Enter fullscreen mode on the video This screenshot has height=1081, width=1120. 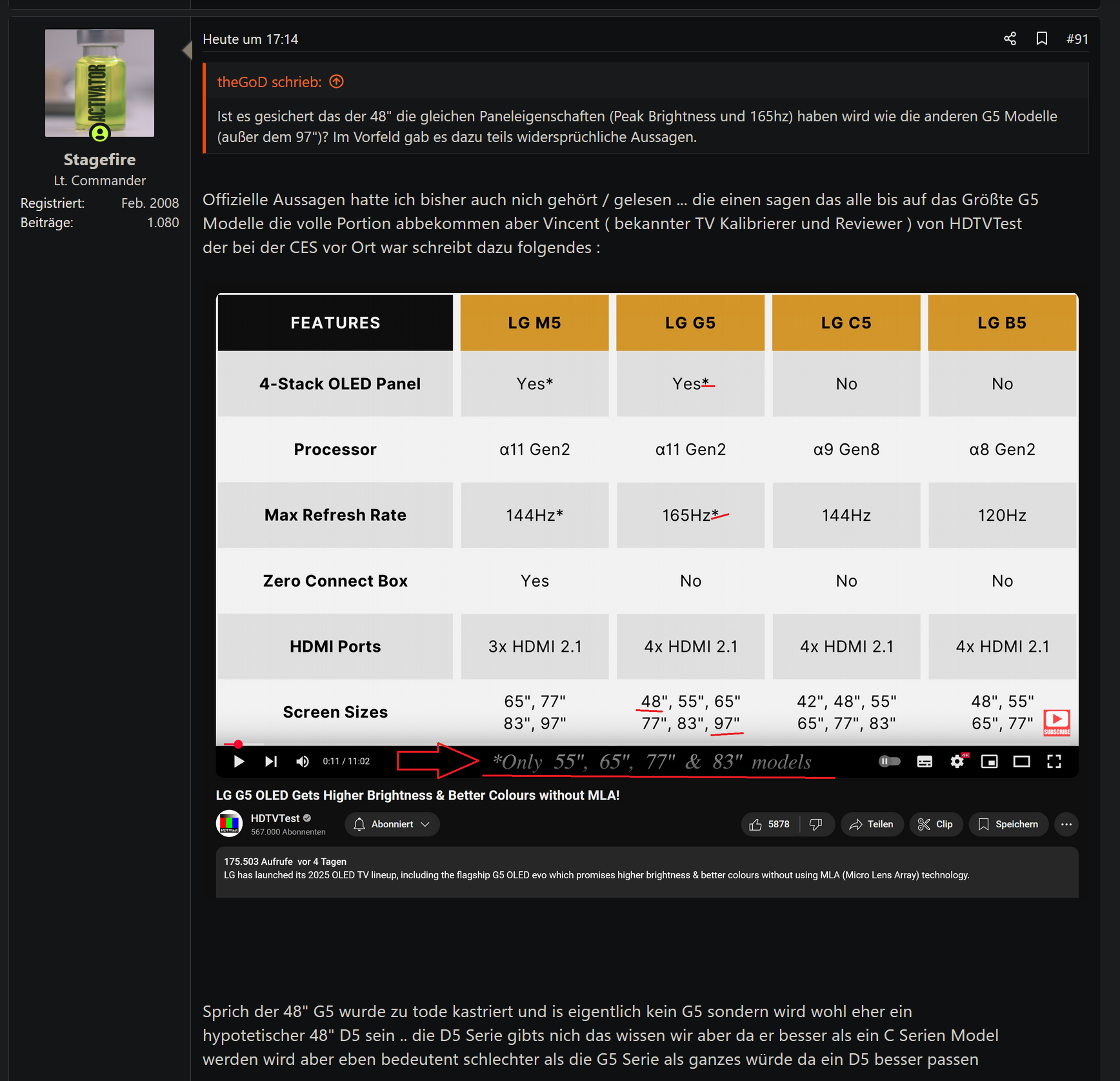pos(1054,762)
